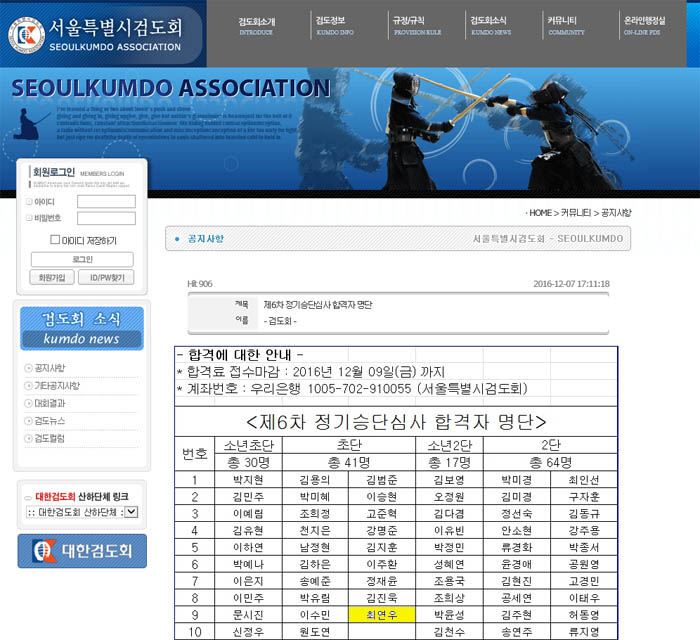Click 커뮤니티 in the breadcrumb
This screenshot has width=700, height=640.
coord(576,213)
